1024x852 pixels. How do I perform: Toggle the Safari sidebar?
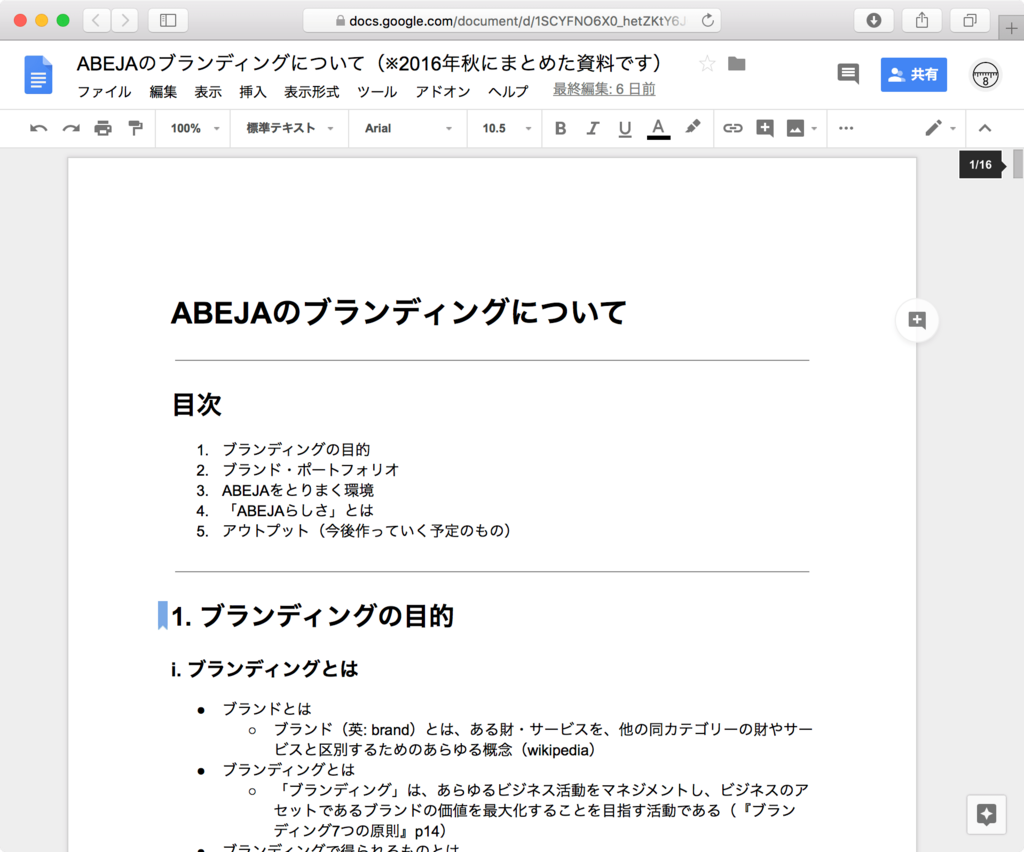[168, 21]
